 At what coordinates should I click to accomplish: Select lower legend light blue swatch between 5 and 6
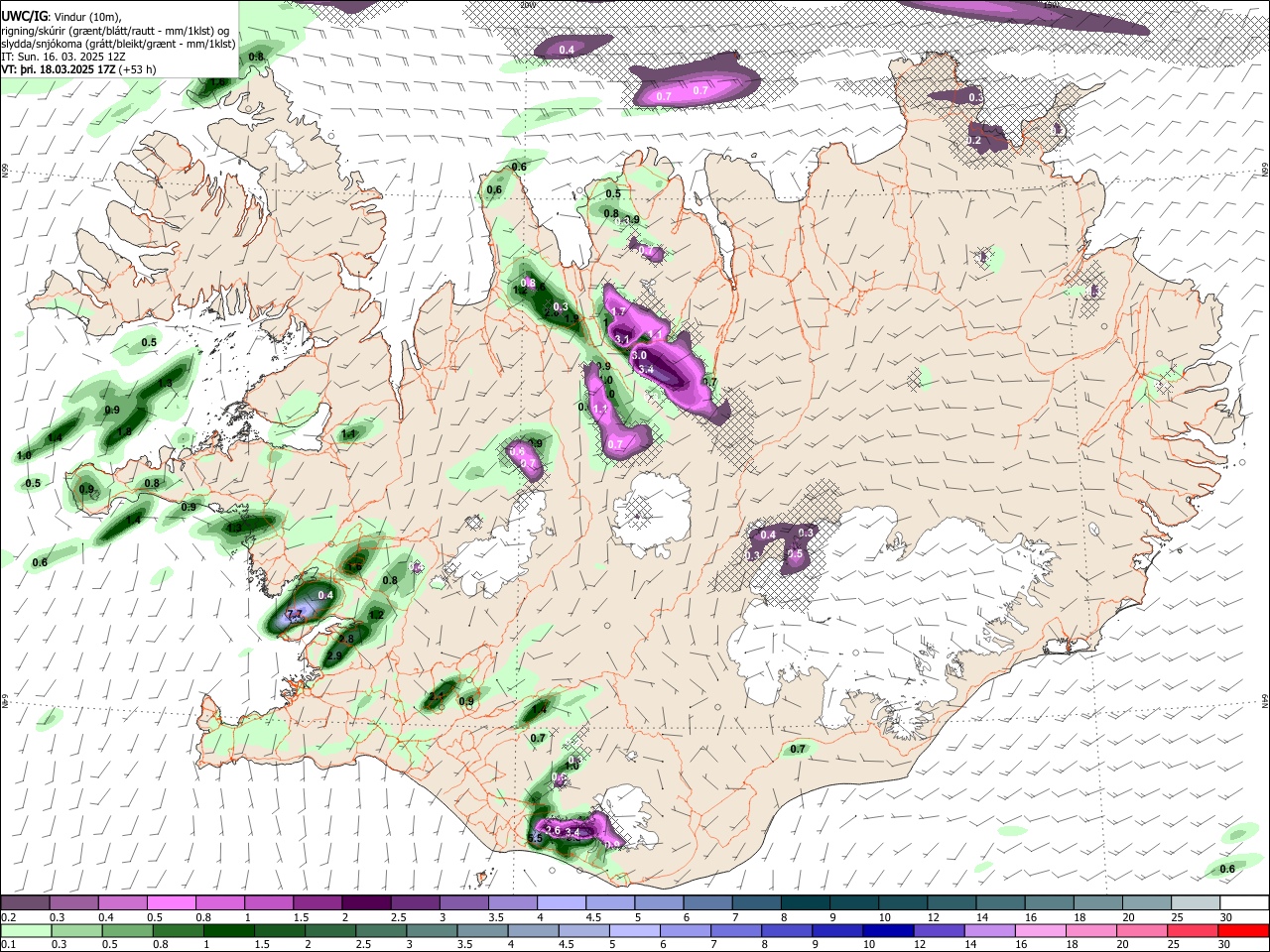click(x=635, y=931)
